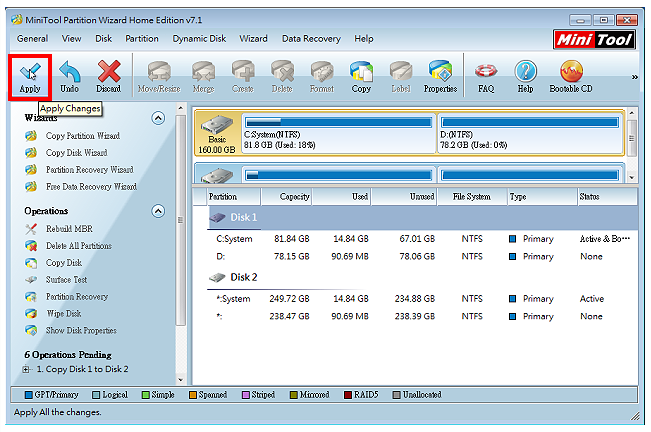Viewport: 651px width, 432px height.
Task: Open the Help menu
Action: [364, 39]
